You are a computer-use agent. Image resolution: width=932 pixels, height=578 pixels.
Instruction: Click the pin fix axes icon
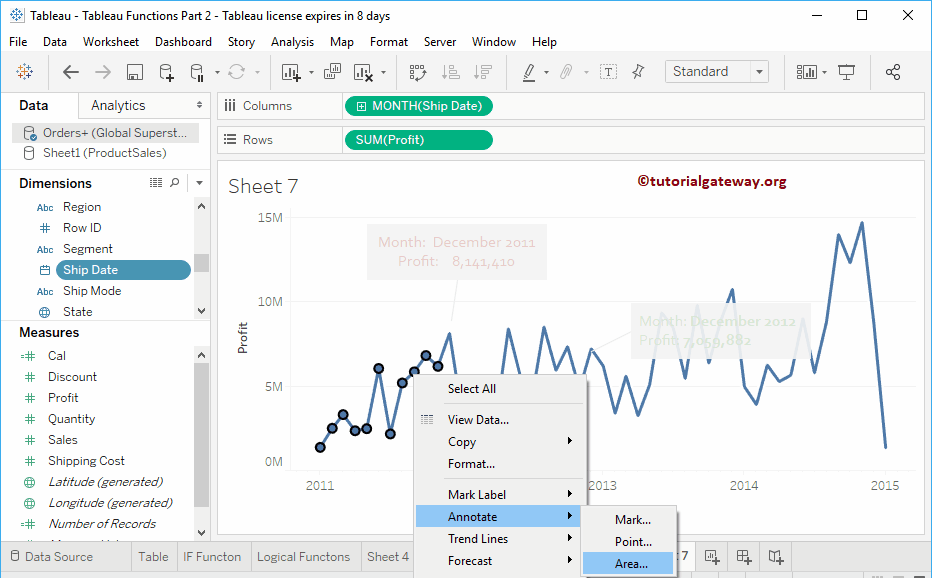tap(638, 72)
